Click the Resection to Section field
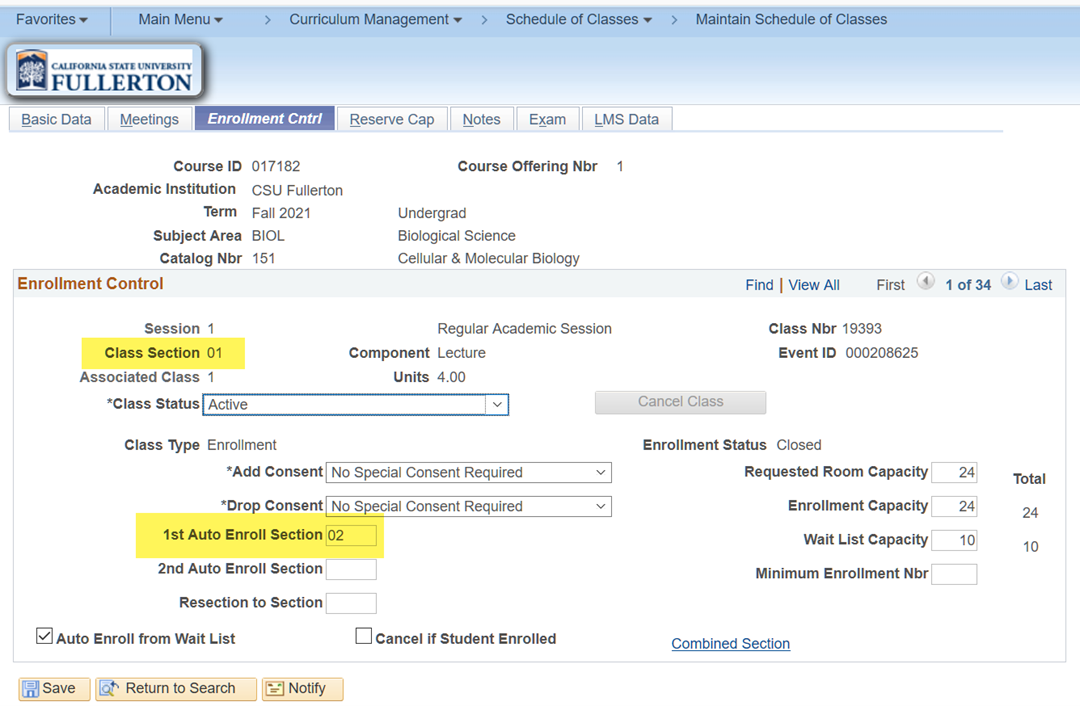Screen dimensions: 1080x706 (x=351, y=603)
